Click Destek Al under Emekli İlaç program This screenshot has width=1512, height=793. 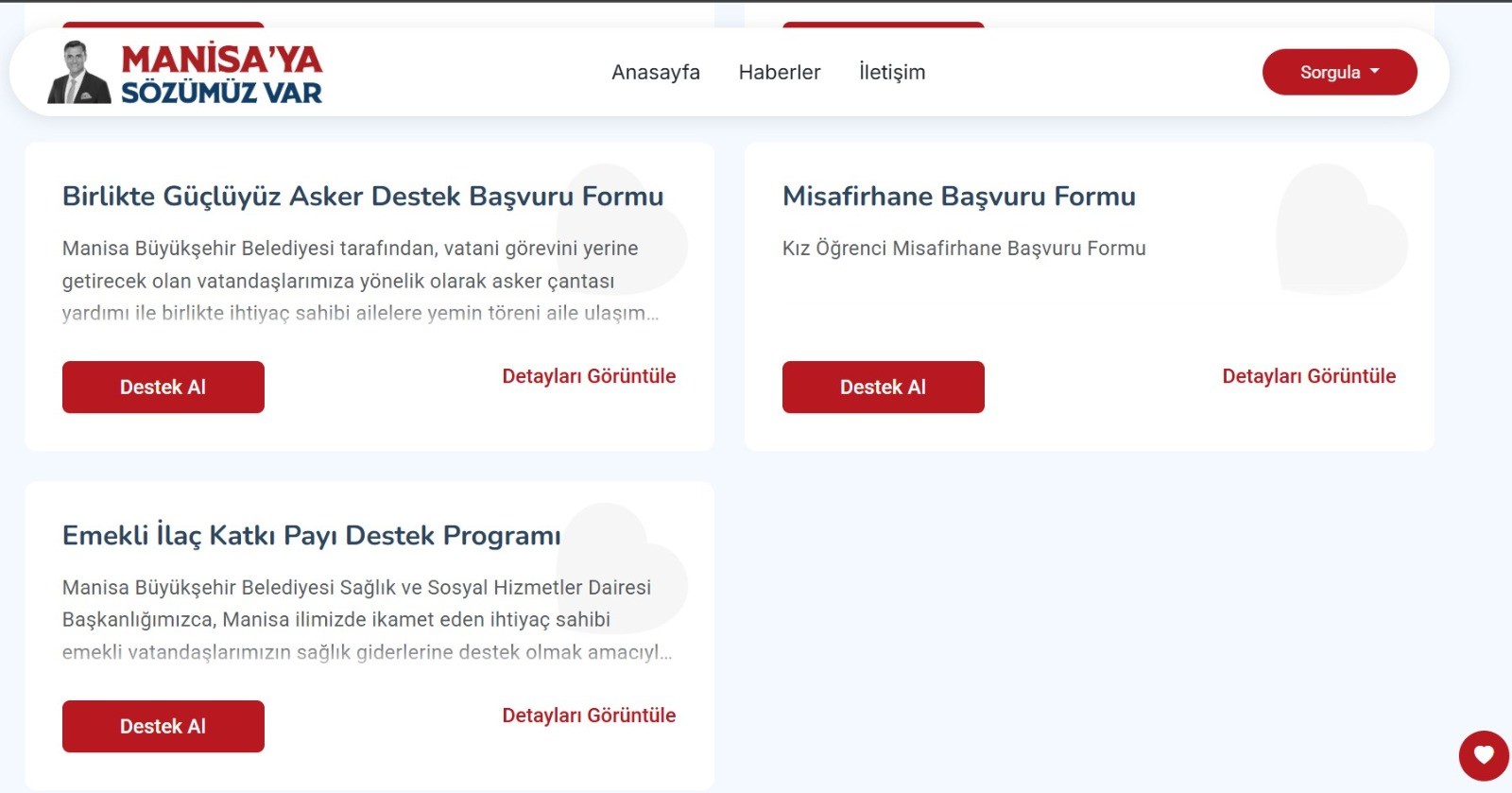point(162,726)
